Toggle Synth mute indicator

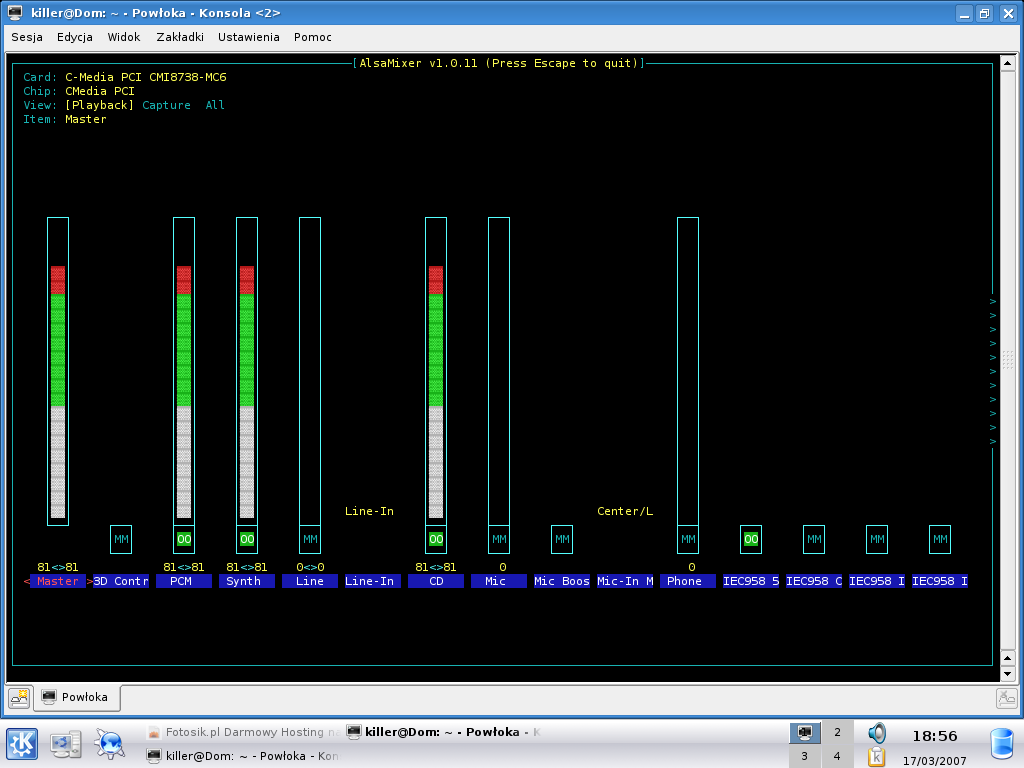[x=247, y=539]
